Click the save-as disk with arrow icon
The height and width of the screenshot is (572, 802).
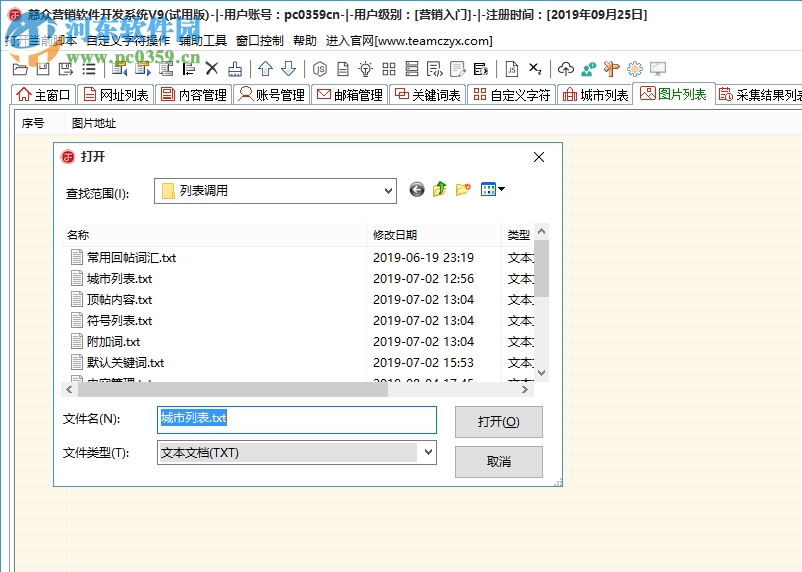66,69
